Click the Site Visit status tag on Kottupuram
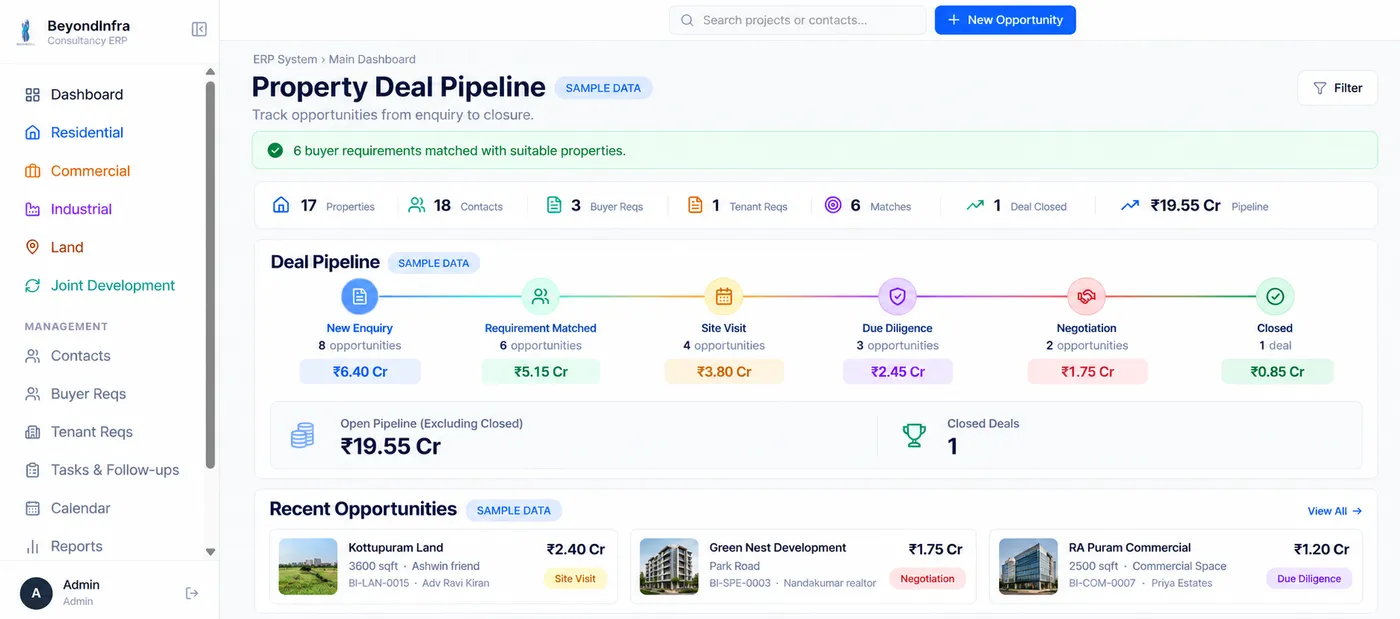This screenshot has width=1400, height=619. click(x=575, y=578)
